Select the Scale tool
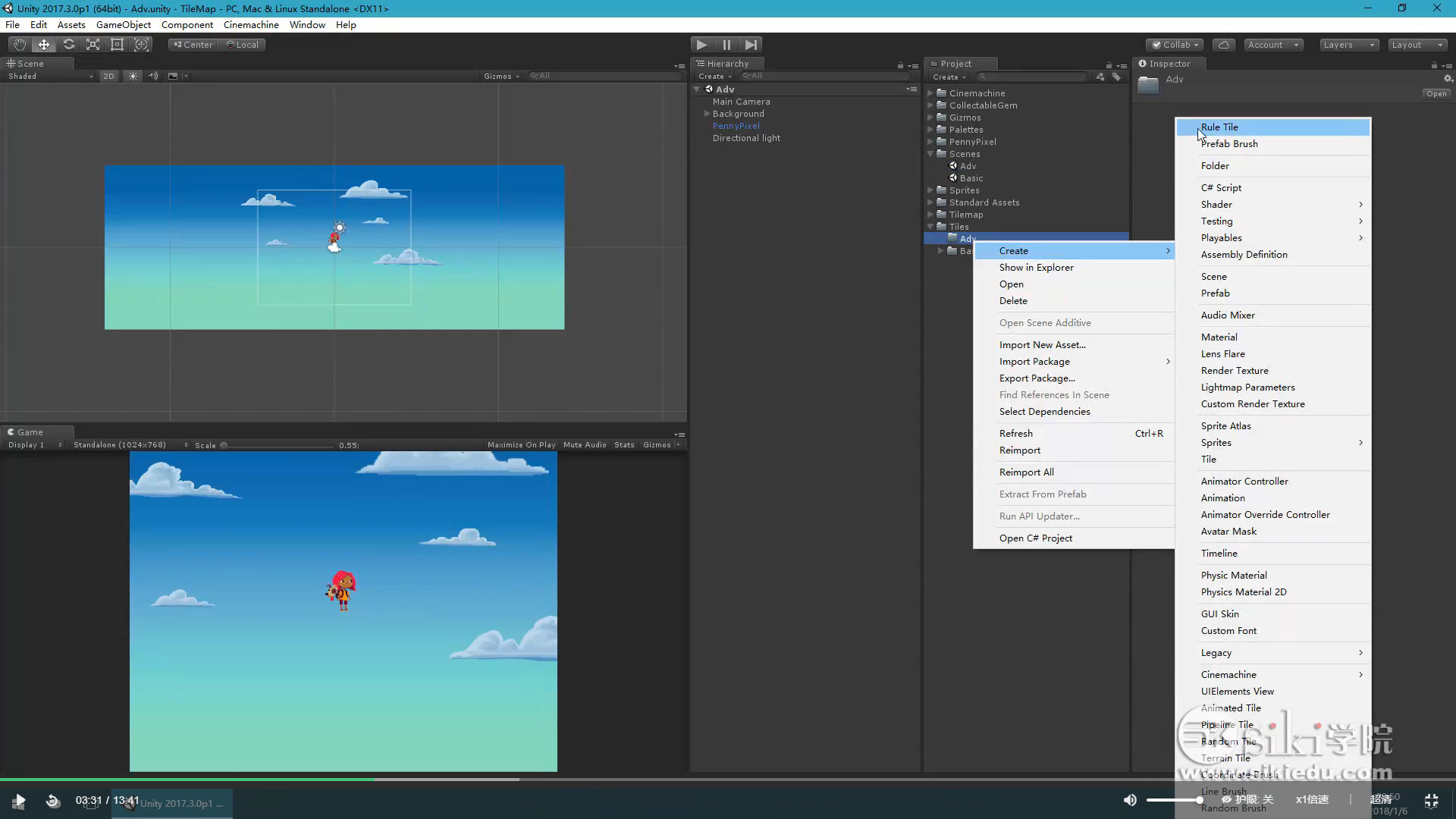The image size is (1456, 819). tap(93, 45)
